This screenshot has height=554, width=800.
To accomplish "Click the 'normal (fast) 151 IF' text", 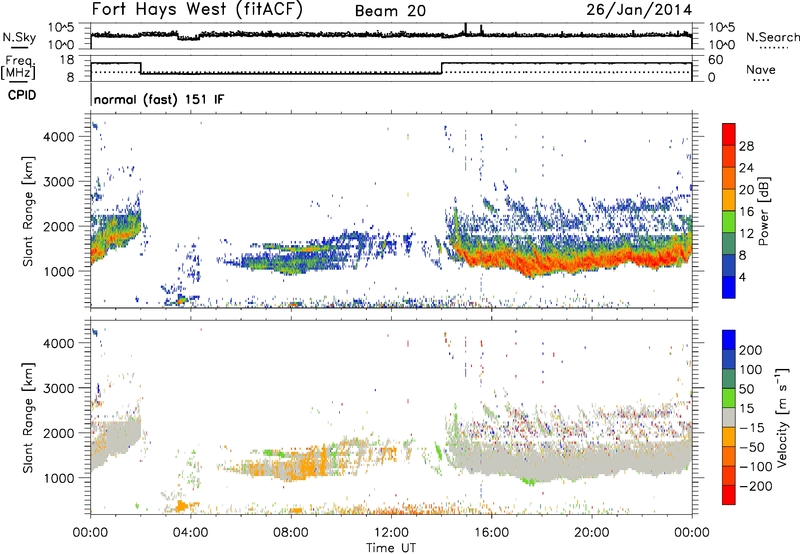I will 159,99.
